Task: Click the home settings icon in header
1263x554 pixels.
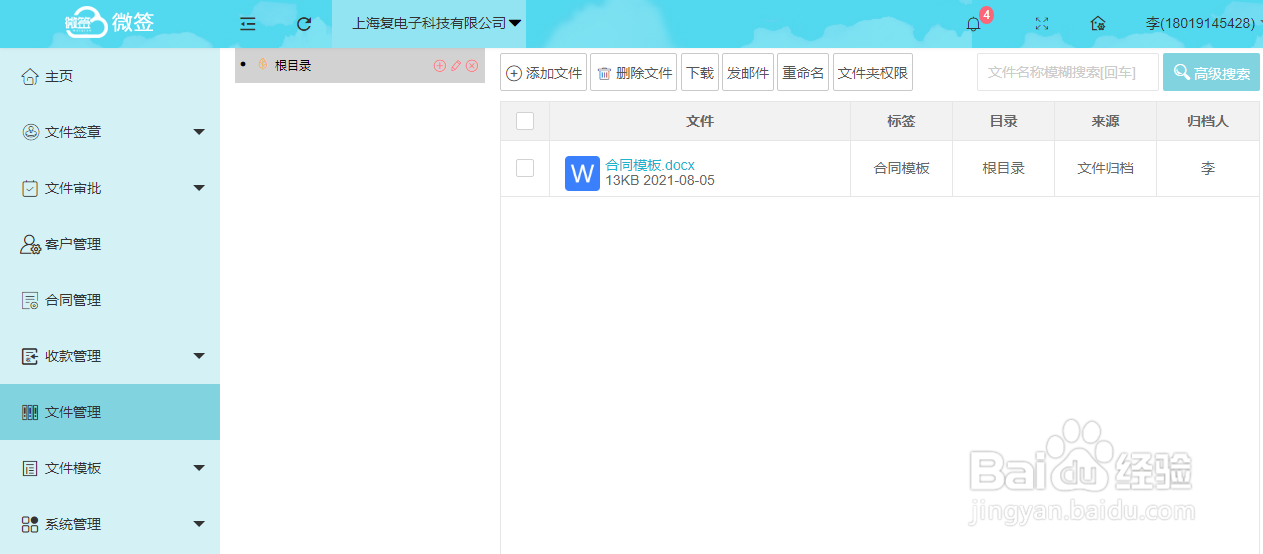Action: pos(1098,24)
